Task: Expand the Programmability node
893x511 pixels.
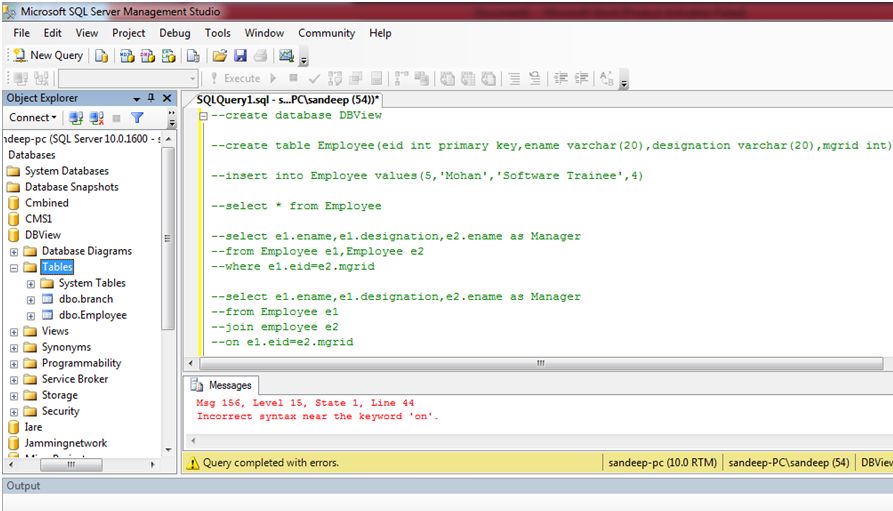Action: pyautogui.click(x=14, y=363)
